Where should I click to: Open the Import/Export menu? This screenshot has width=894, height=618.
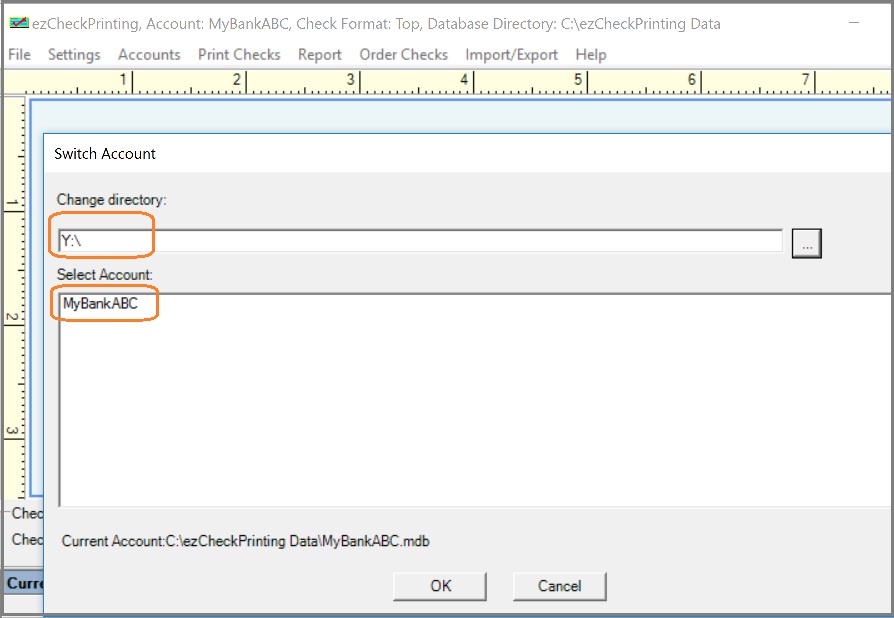(511, 55)
